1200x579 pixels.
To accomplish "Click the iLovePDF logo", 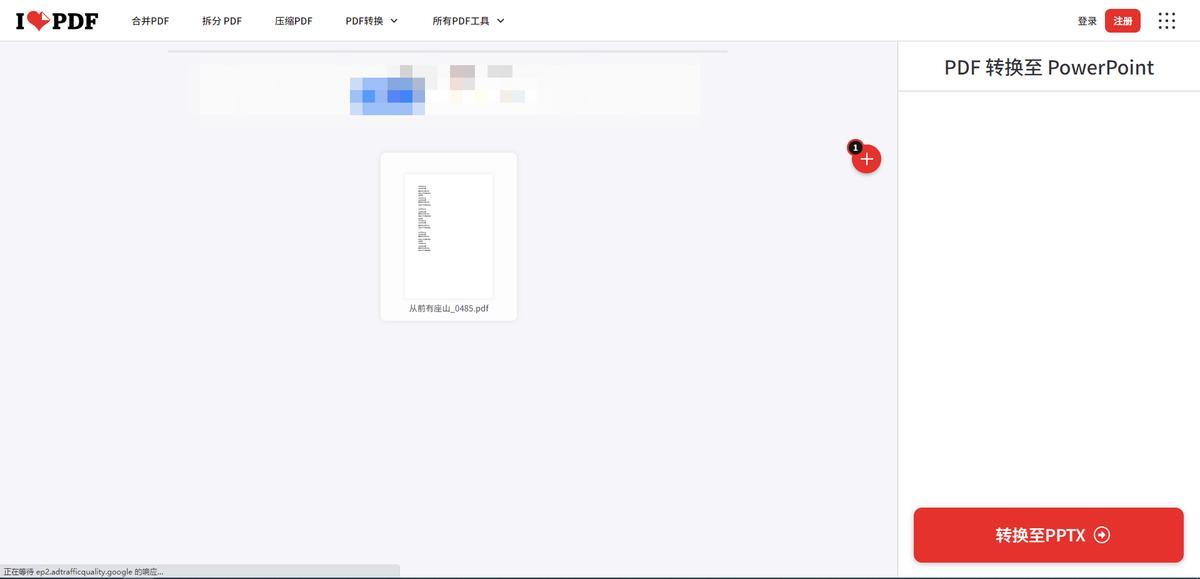I will click(x=57, y=20).
